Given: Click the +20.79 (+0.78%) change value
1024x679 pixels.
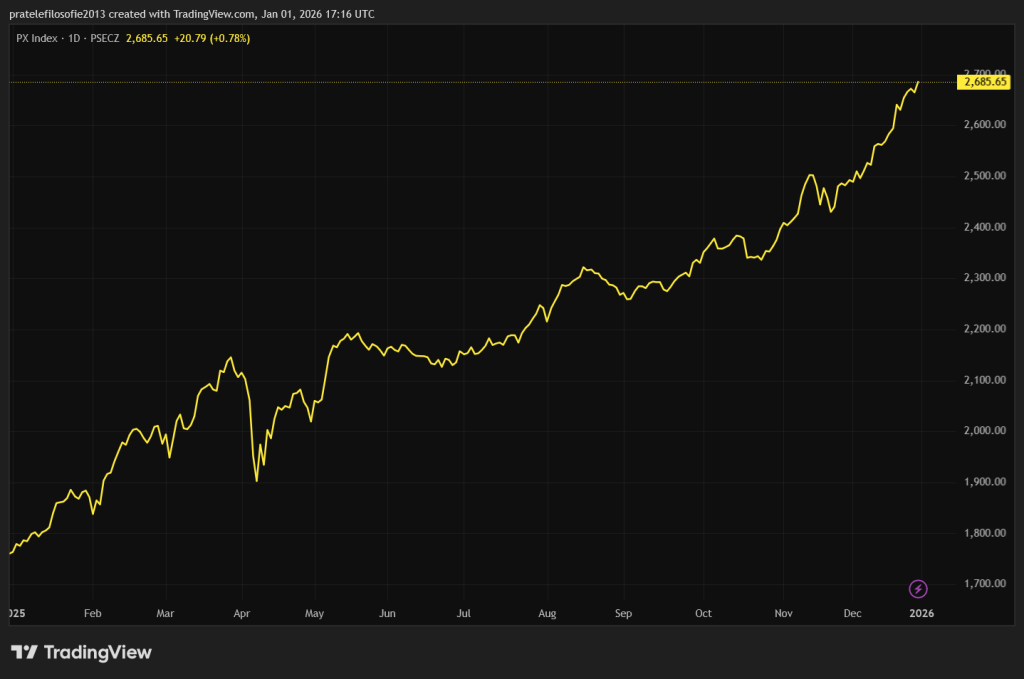Looking at the screenshot, I should 211,38.
